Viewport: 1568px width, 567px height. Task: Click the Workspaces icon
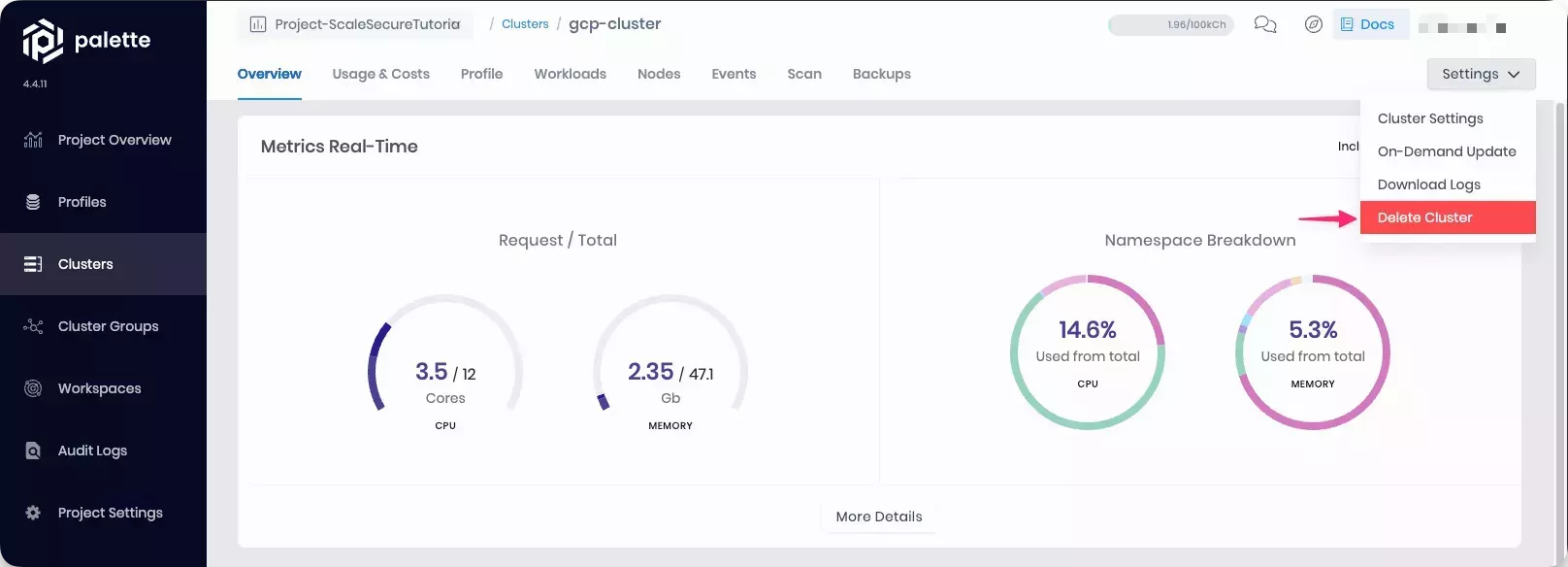[x=33, y=388]
